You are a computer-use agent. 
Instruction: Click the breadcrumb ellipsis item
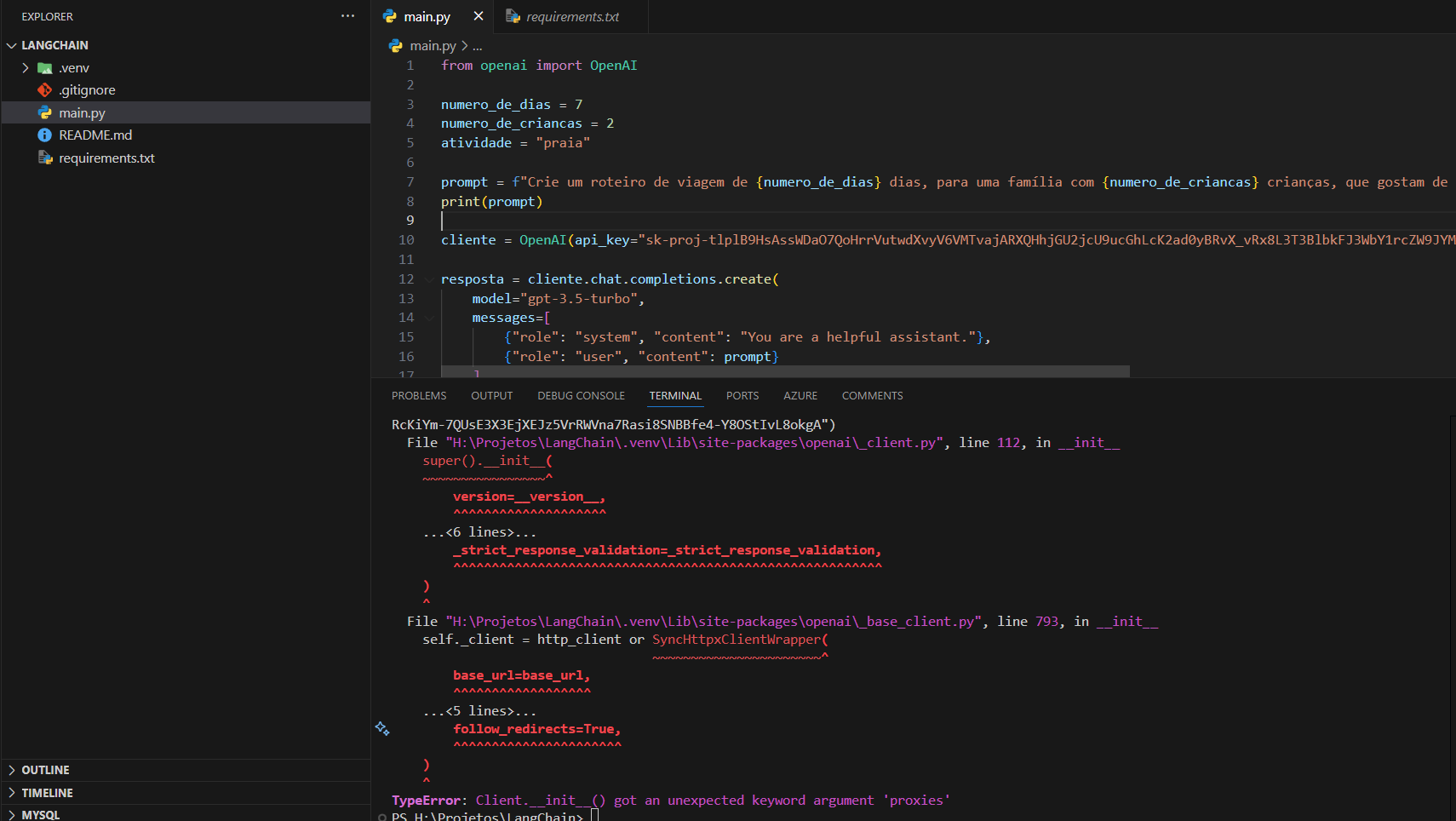click(x=478, y=47)
